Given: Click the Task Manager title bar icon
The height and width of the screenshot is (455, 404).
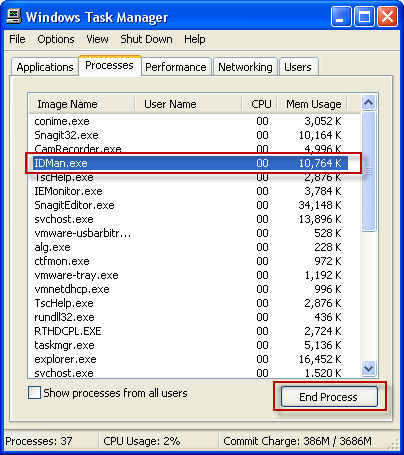Looking at the screenshot, I should pos(14,16).
